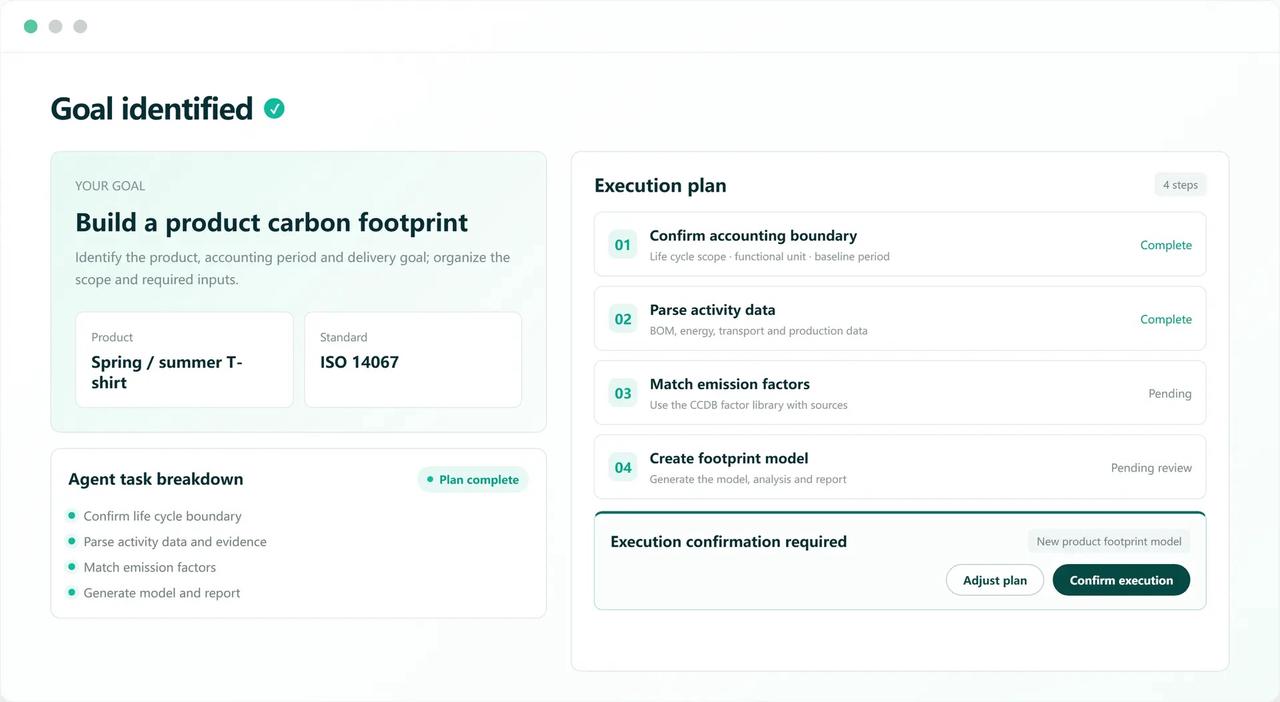Select the 03 step number badge
Screen dimensions: 1280x702
pos(623,393)
